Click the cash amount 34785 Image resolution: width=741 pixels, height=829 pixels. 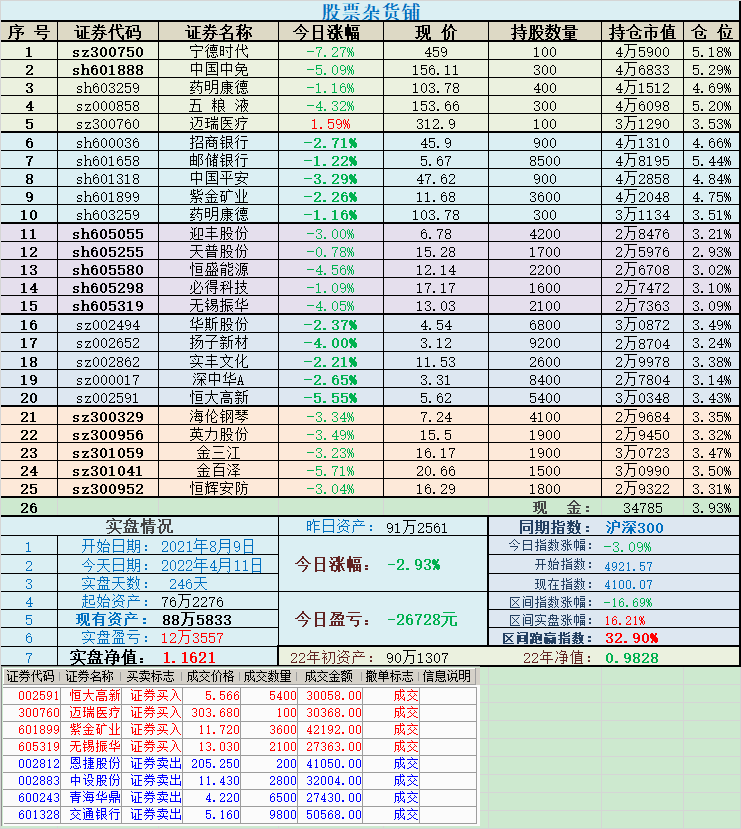click(x=642, y=508)
